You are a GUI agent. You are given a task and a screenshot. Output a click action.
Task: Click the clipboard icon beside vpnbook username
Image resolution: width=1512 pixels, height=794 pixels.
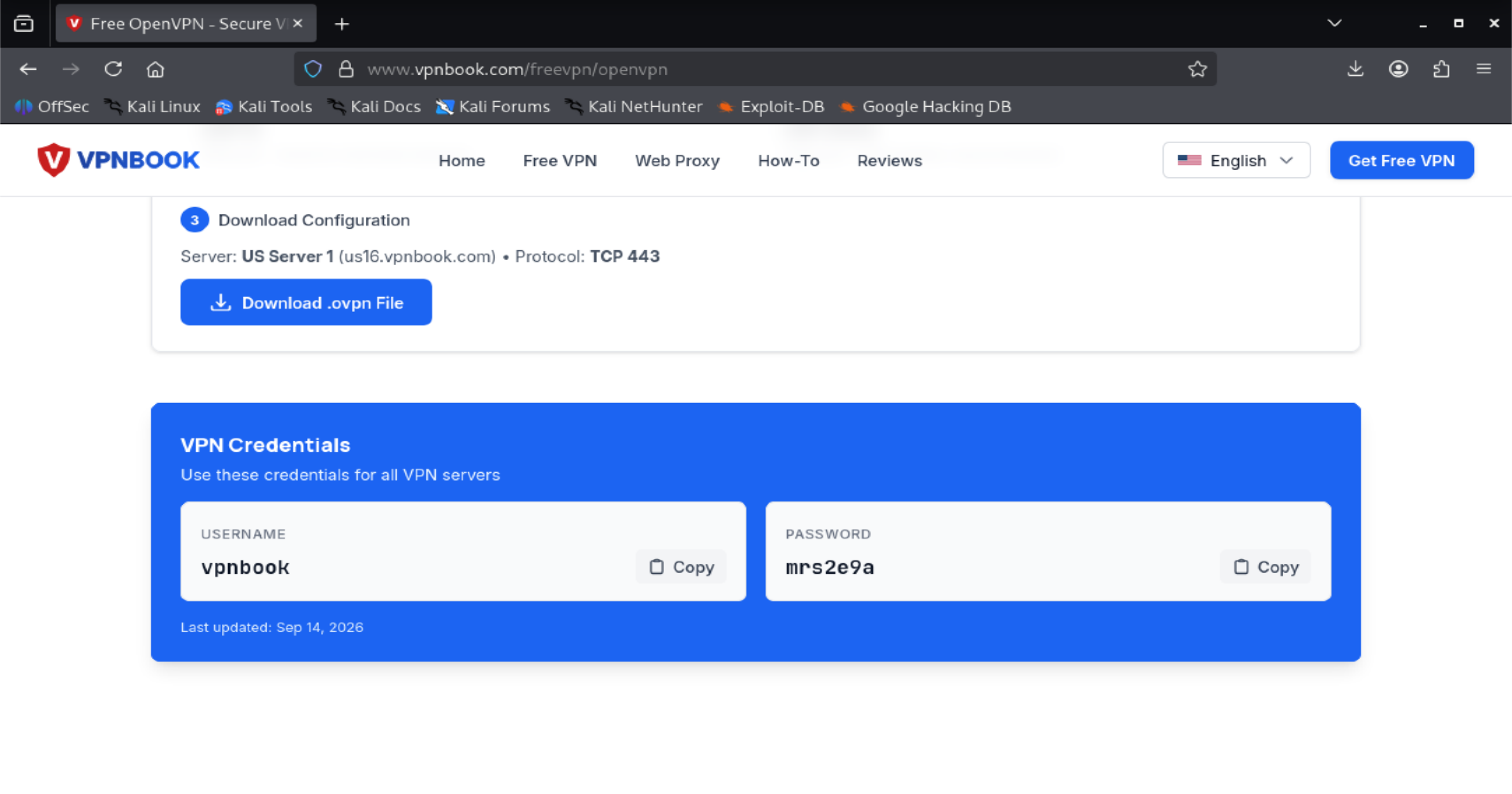pyautogui.click(x=656, y=566)
